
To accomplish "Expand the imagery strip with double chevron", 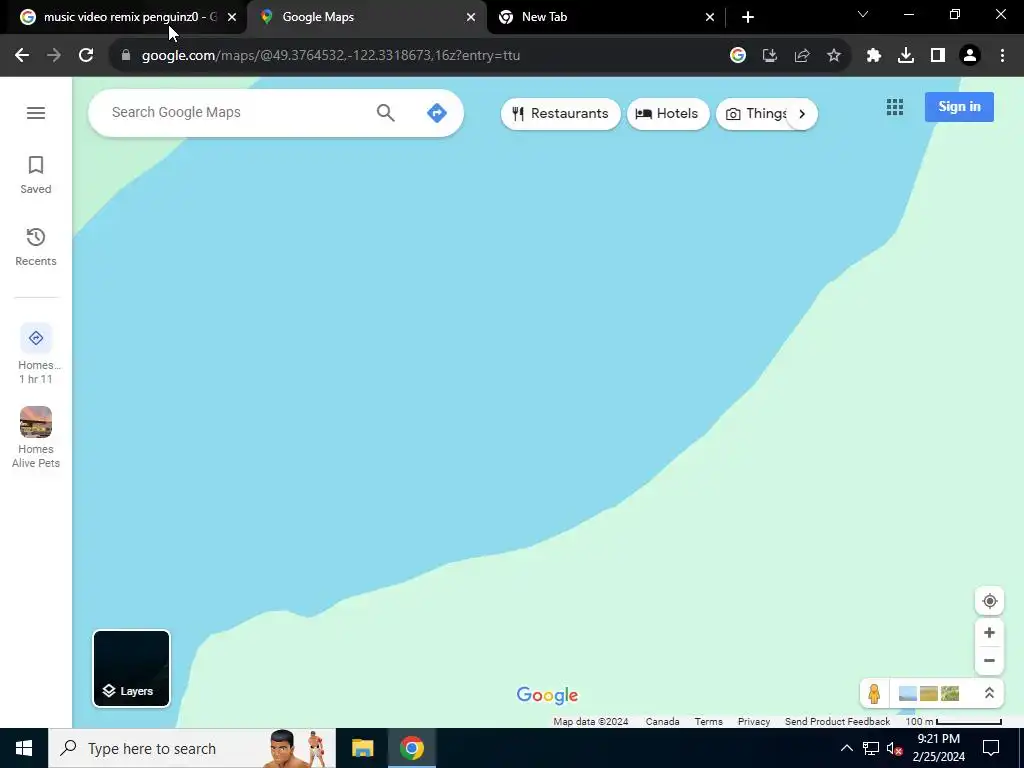I will [989, 694].
